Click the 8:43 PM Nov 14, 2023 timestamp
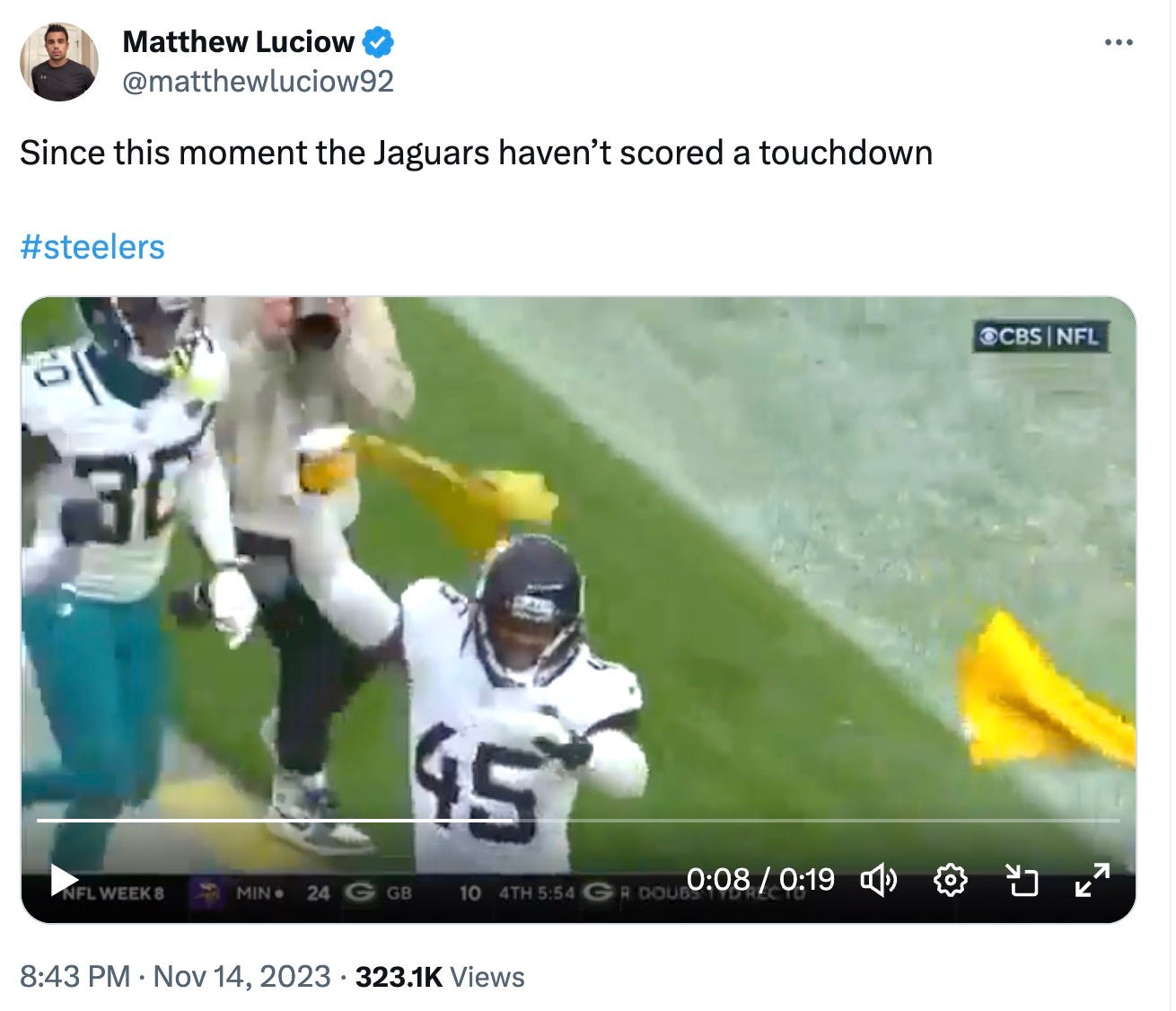Image resolution: width=1176 pixels, height=1011 pixels. (x=175, y=976)
